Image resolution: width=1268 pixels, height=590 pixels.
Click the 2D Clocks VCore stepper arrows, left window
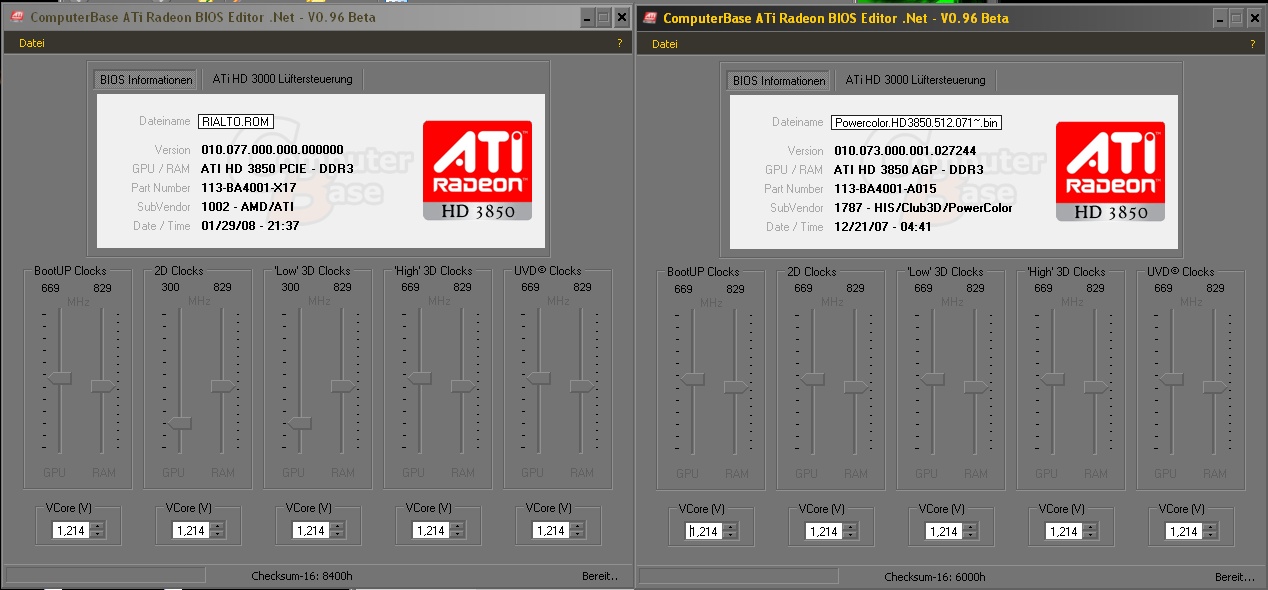[x=217, y=530]
